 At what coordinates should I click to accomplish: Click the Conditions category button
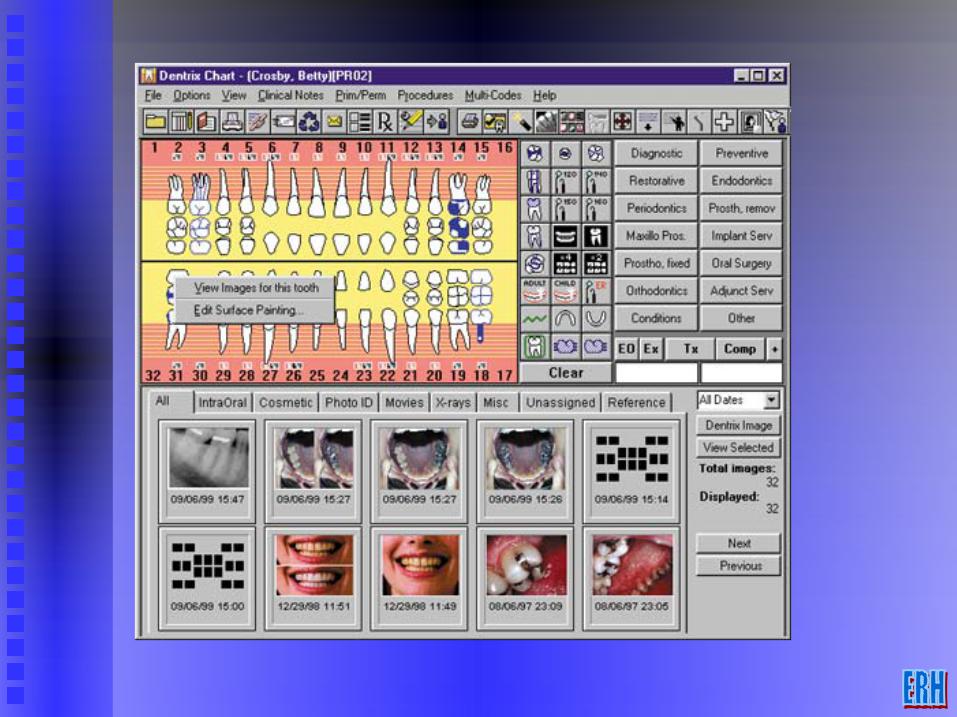pyautogui.click(x=656, y=318)
